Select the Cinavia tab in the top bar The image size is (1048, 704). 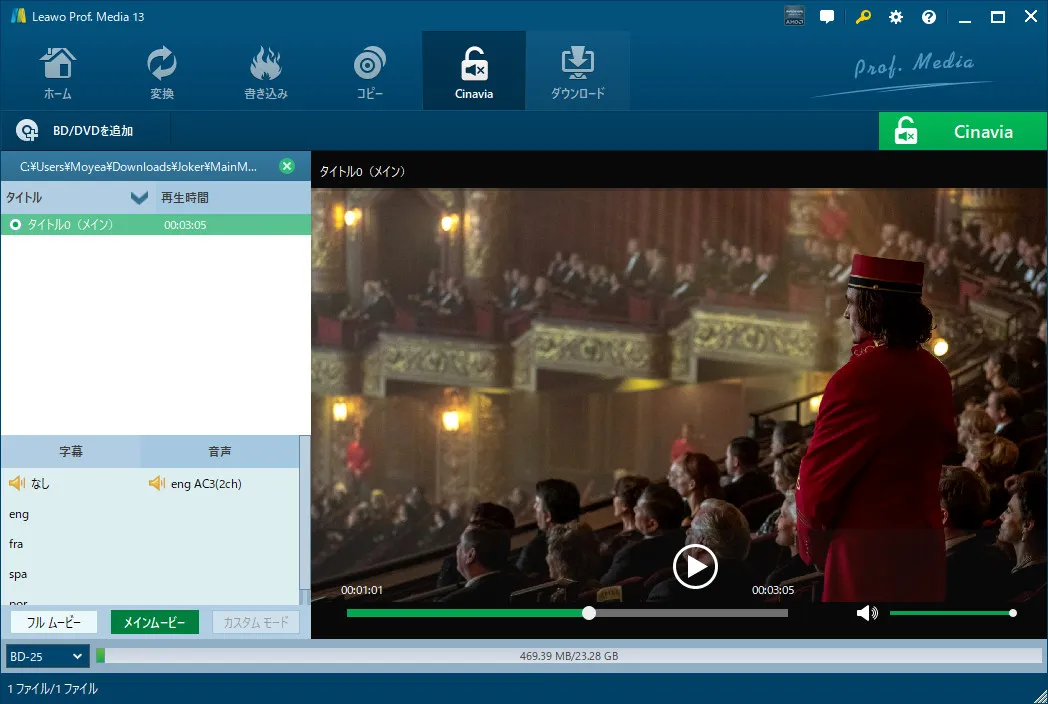coord(474,72)
